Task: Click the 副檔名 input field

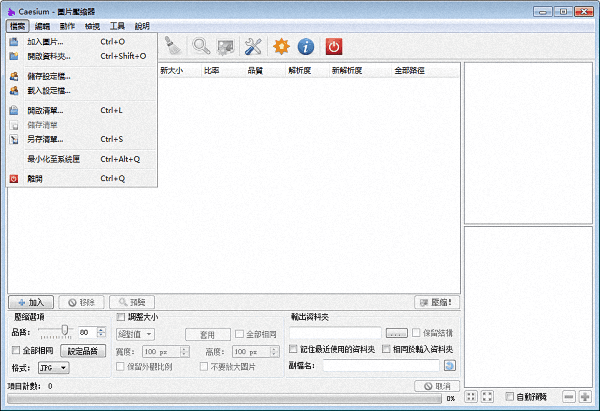Action: [x=381, y=365]
